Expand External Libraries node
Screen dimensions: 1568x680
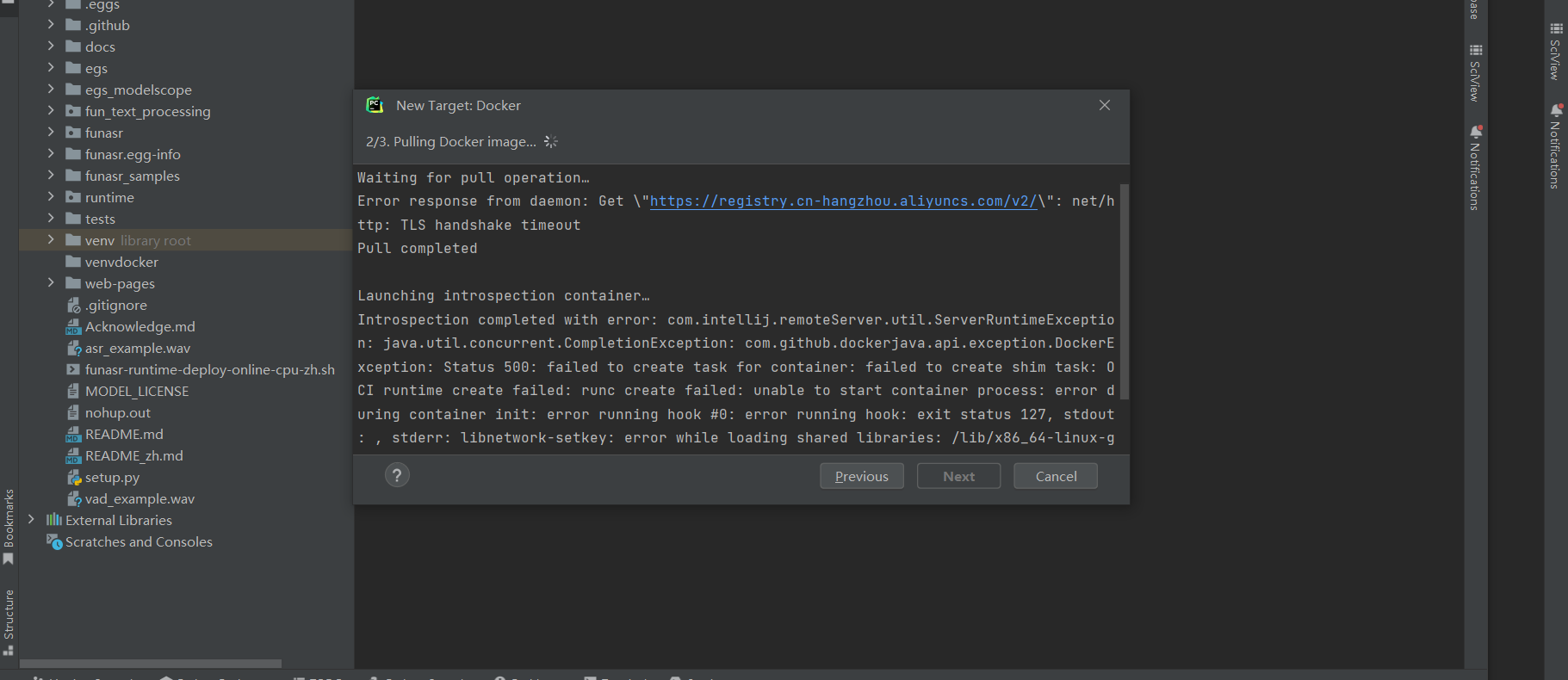click(31, 520)
